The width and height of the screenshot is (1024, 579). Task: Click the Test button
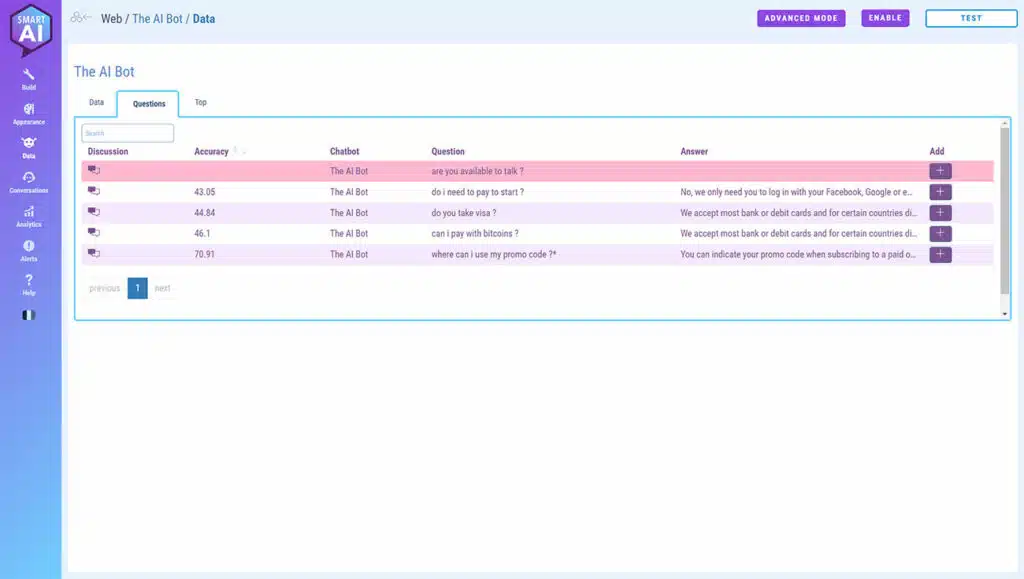tap(970, 18)
